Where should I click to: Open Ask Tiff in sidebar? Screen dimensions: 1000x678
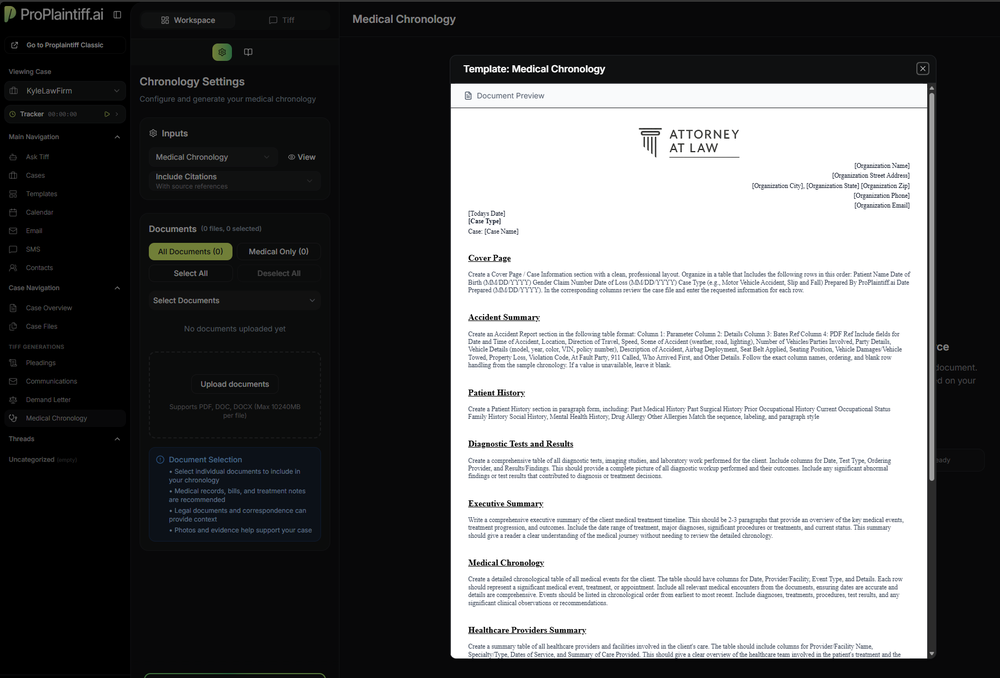pos(37,157)
